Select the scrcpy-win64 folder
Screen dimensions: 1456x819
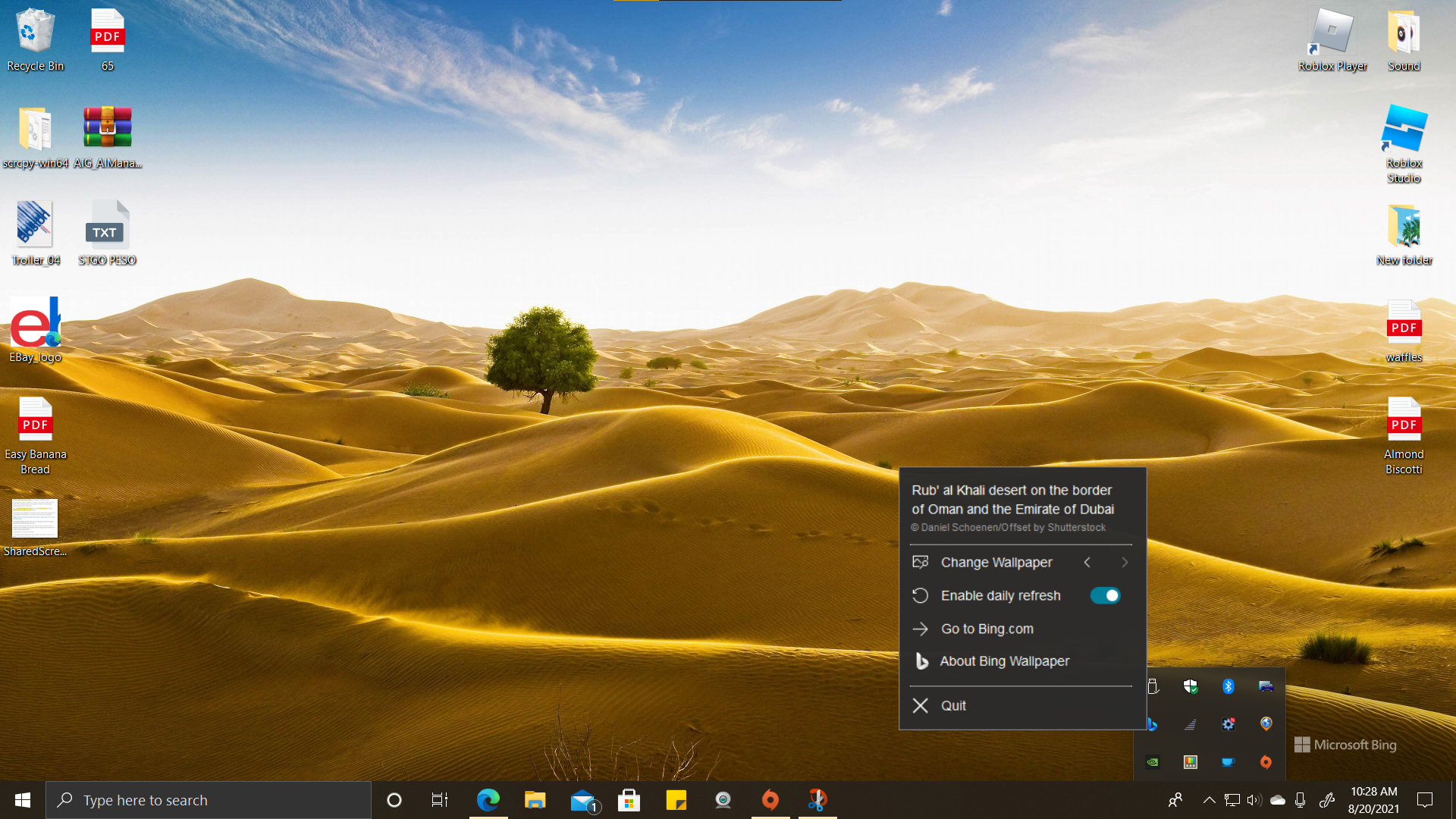35,137
